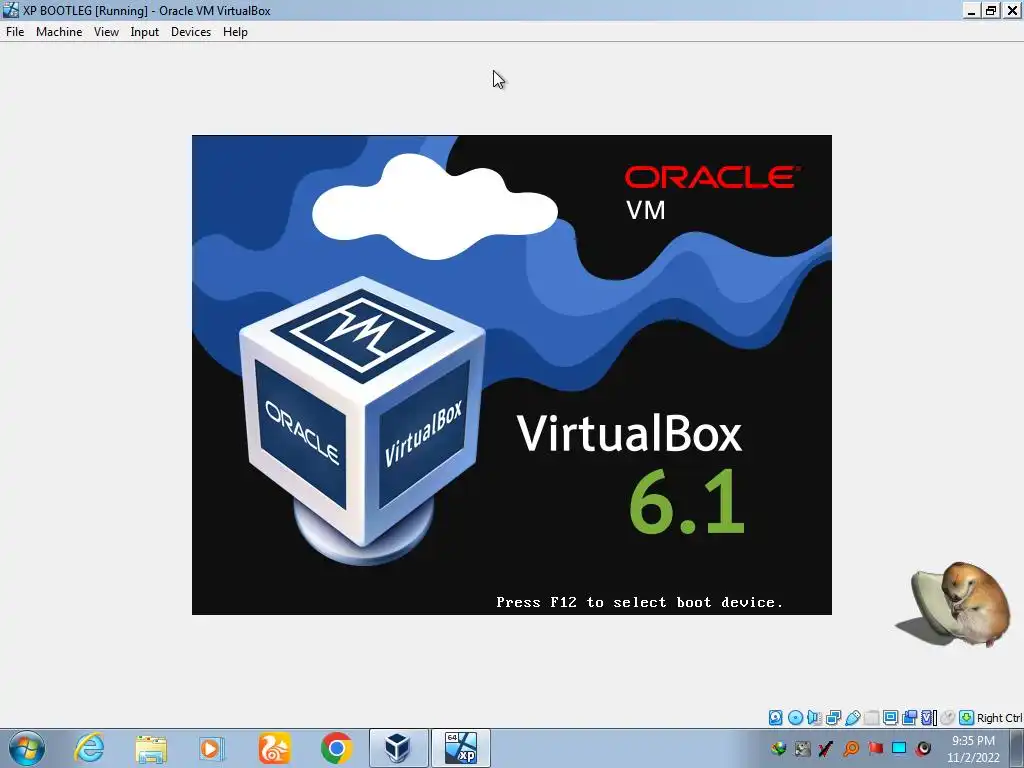Switch to VirtualBox Manager taskbar button
This screenshot has height=768, width=1024.
pyautogui.click(x=398, y=748)
